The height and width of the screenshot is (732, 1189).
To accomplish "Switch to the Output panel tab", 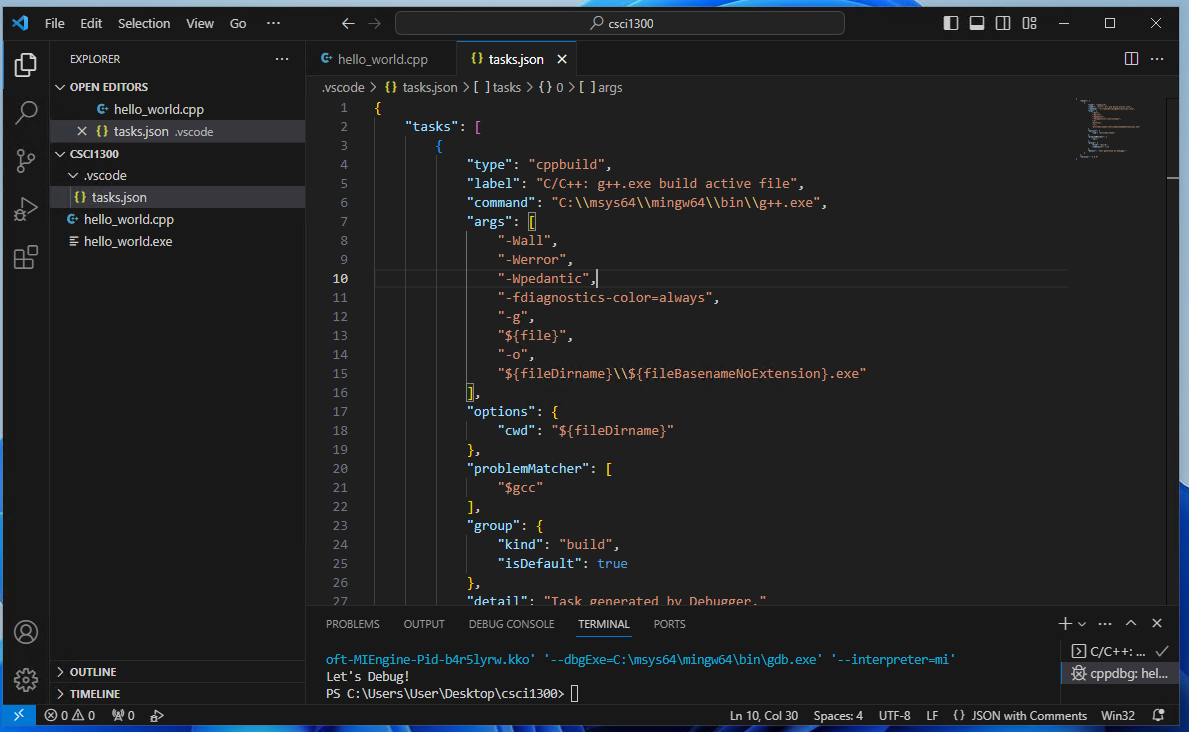I will point(424,624).
